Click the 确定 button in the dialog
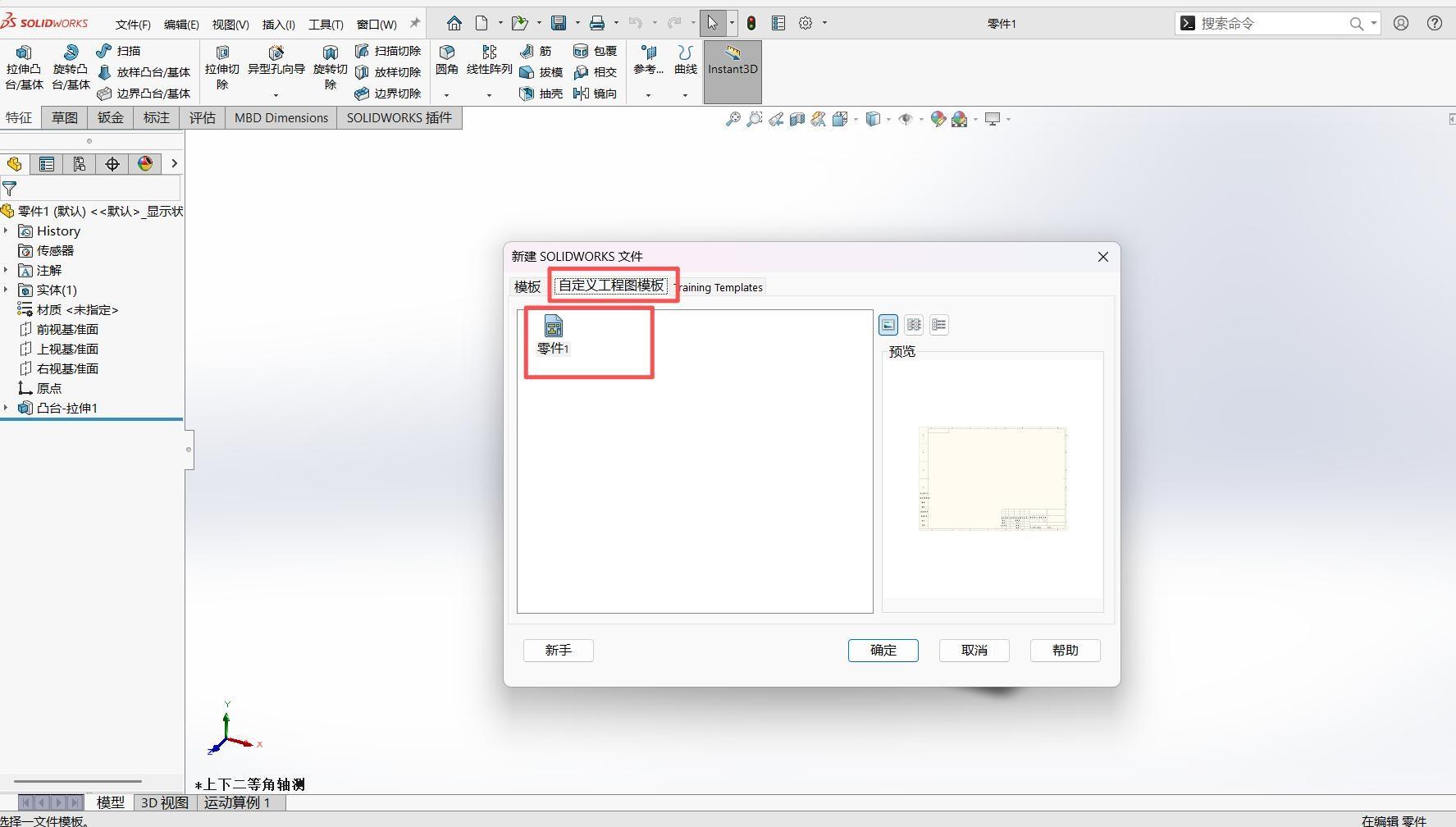 (883, 651)
